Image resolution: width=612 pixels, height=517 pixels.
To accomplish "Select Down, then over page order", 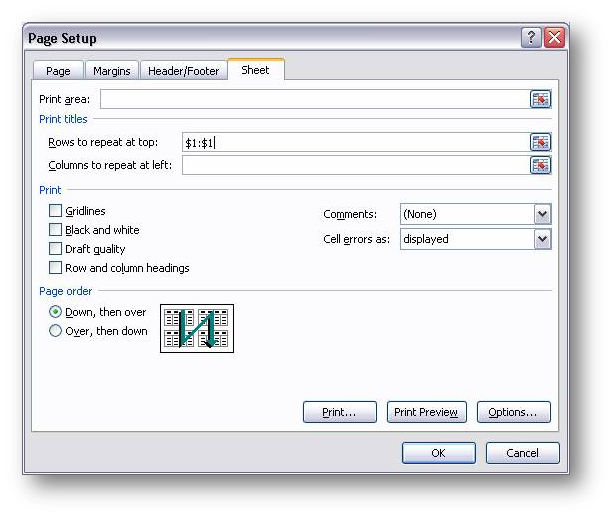I will [x=56, y=312].
